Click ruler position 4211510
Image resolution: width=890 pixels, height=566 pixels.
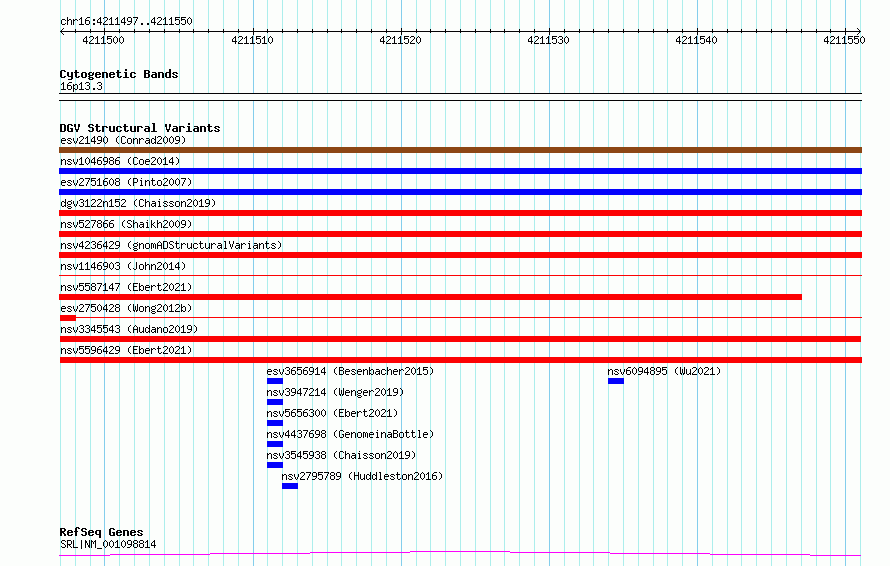[252, 40]
